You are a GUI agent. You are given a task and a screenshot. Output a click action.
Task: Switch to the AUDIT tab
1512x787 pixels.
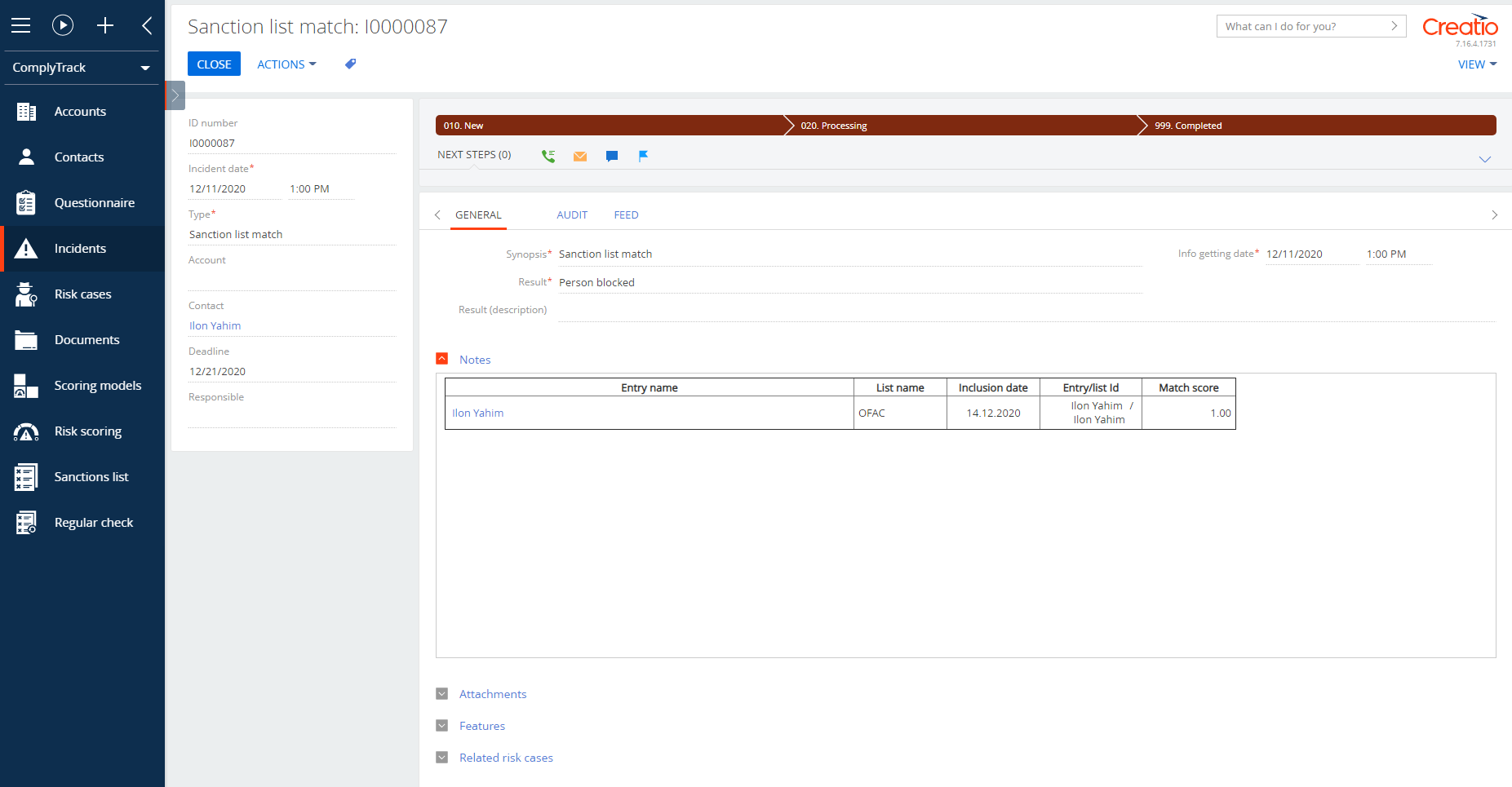(572, 214)
